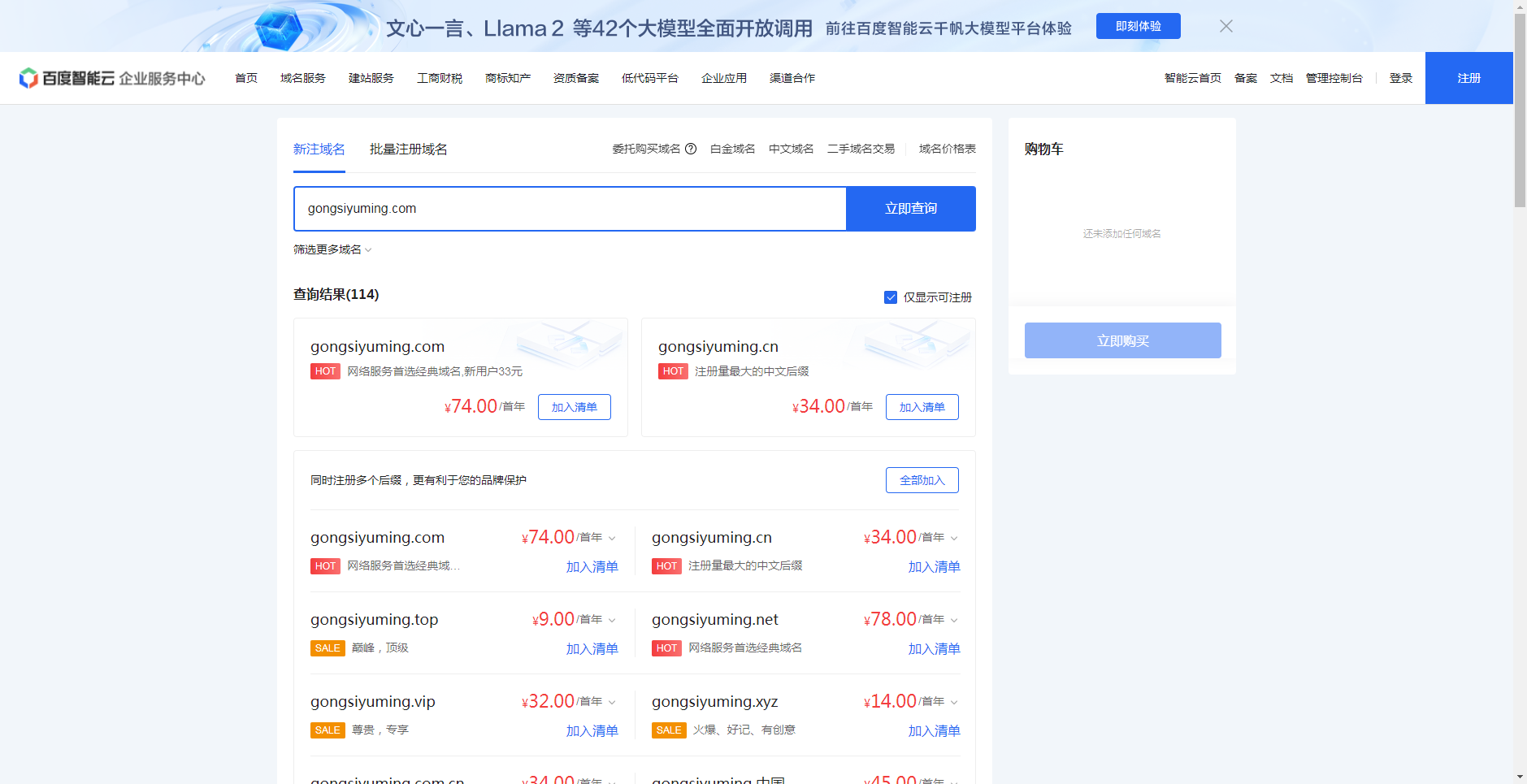Toggle the 仅显示可注册 checkbox
1527x784 pixels.
click(890, 297)
